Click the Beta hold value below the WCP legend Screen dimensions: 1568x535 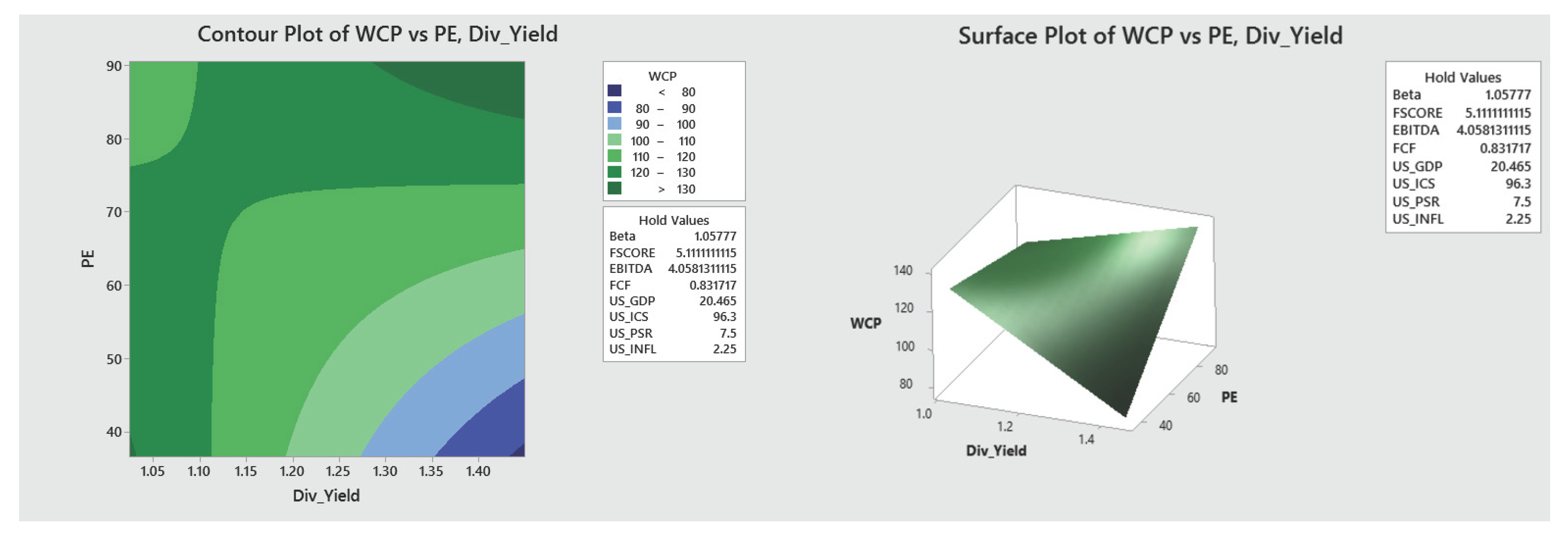[622, 236]
